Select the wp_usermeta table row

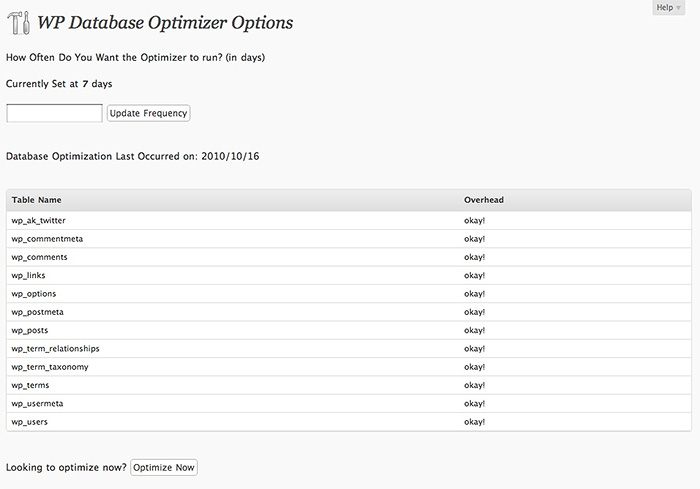coord(349,404)
